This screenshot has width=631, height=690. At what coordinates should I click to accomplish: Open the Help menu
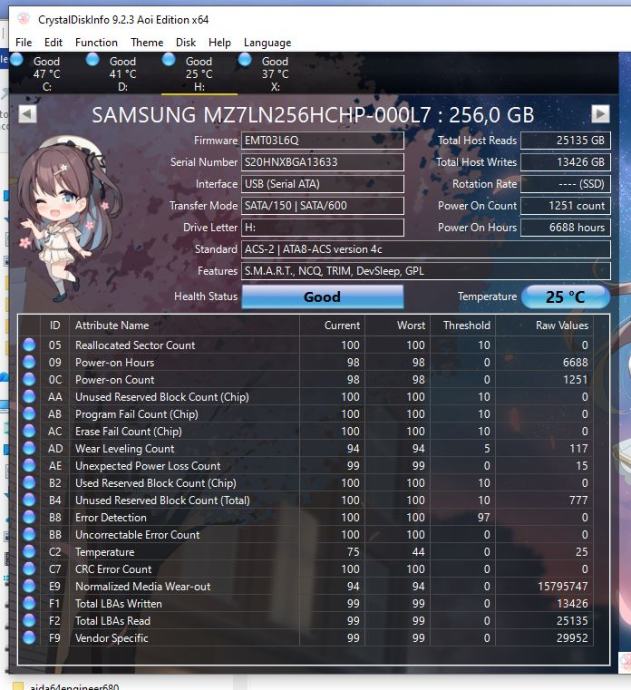[x=220, y=43]
